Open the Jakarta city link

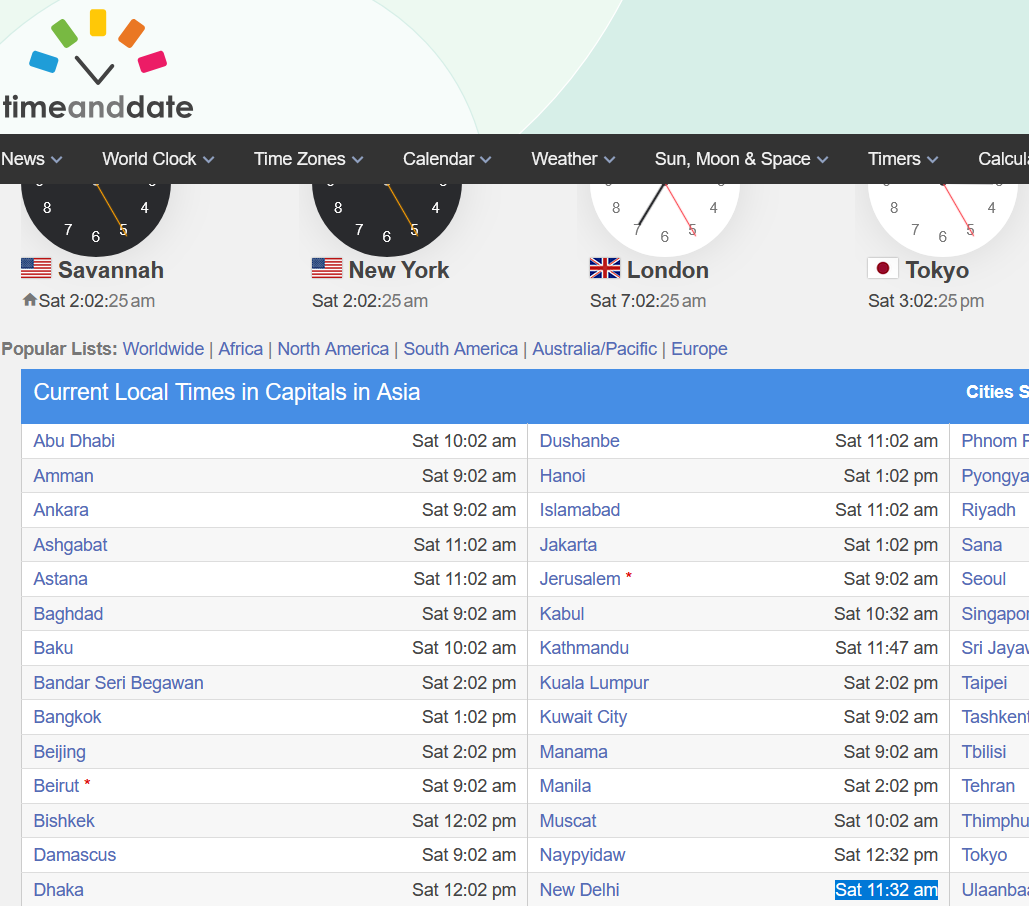click(568, 545)
